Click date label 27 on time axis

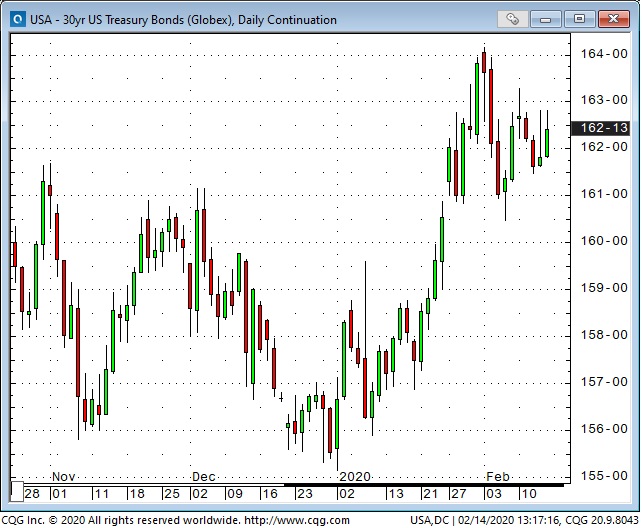click(459, 494)
